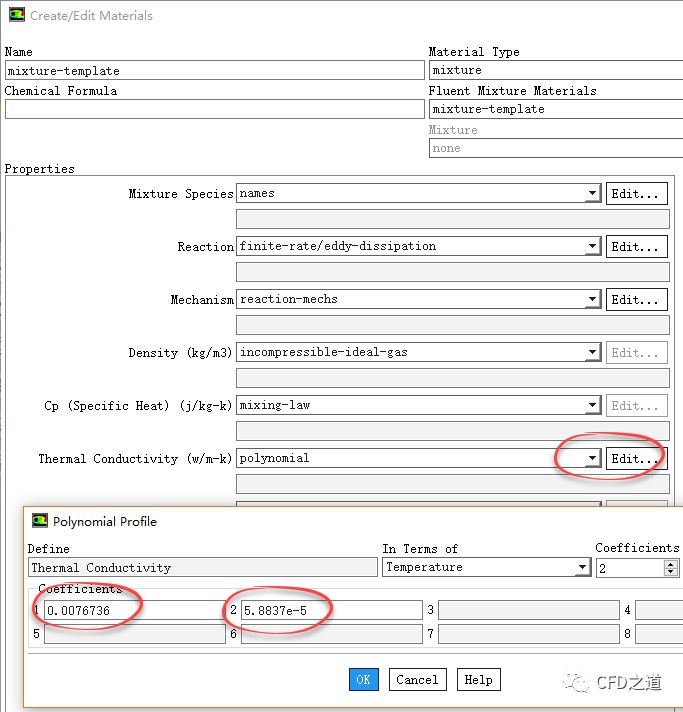683x712 pixels.
Task: Click Edit button for Reaction
Action: click(636, 247)
